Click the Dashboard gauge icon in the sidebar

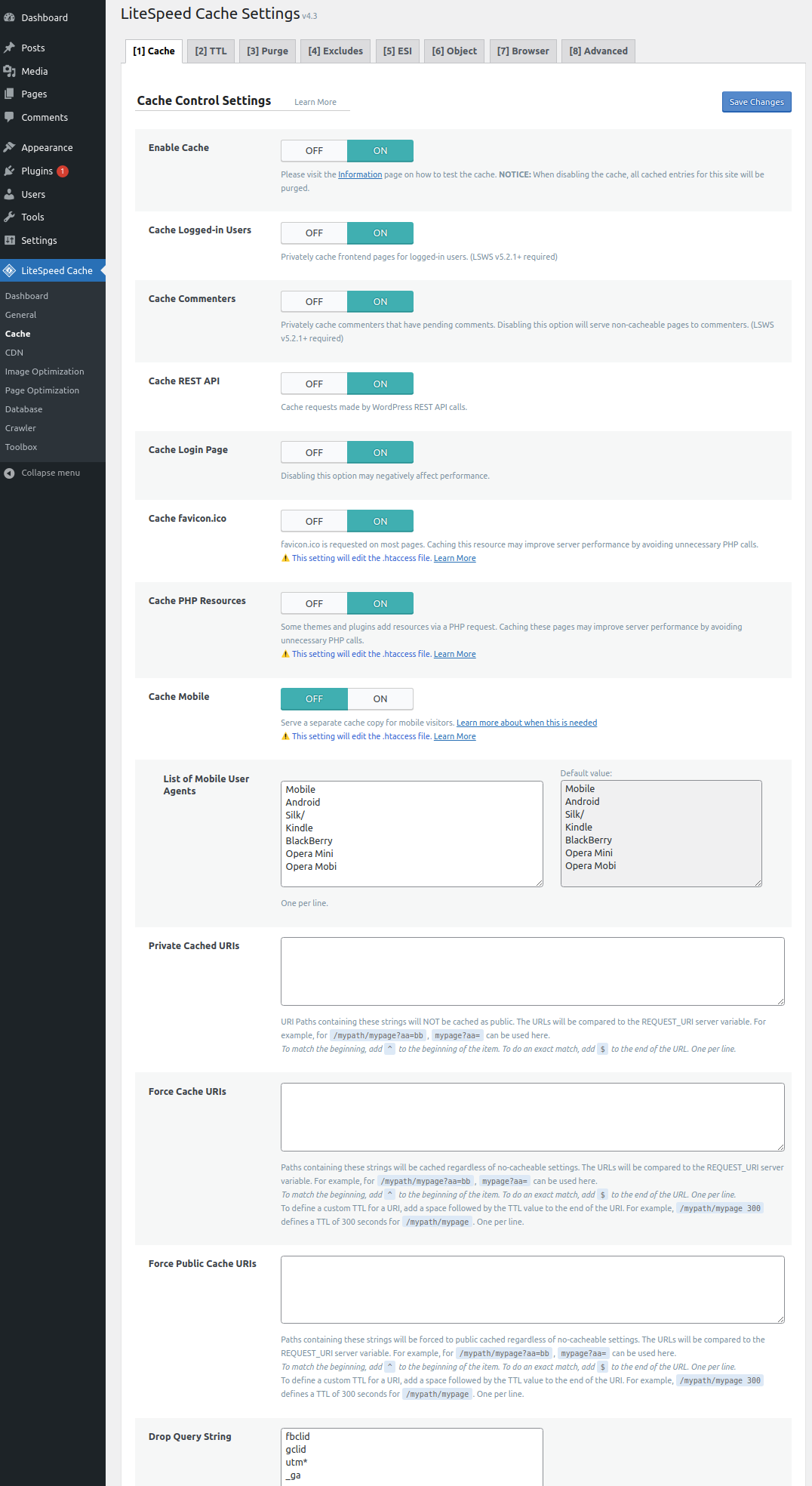click(x=10, y=17)
